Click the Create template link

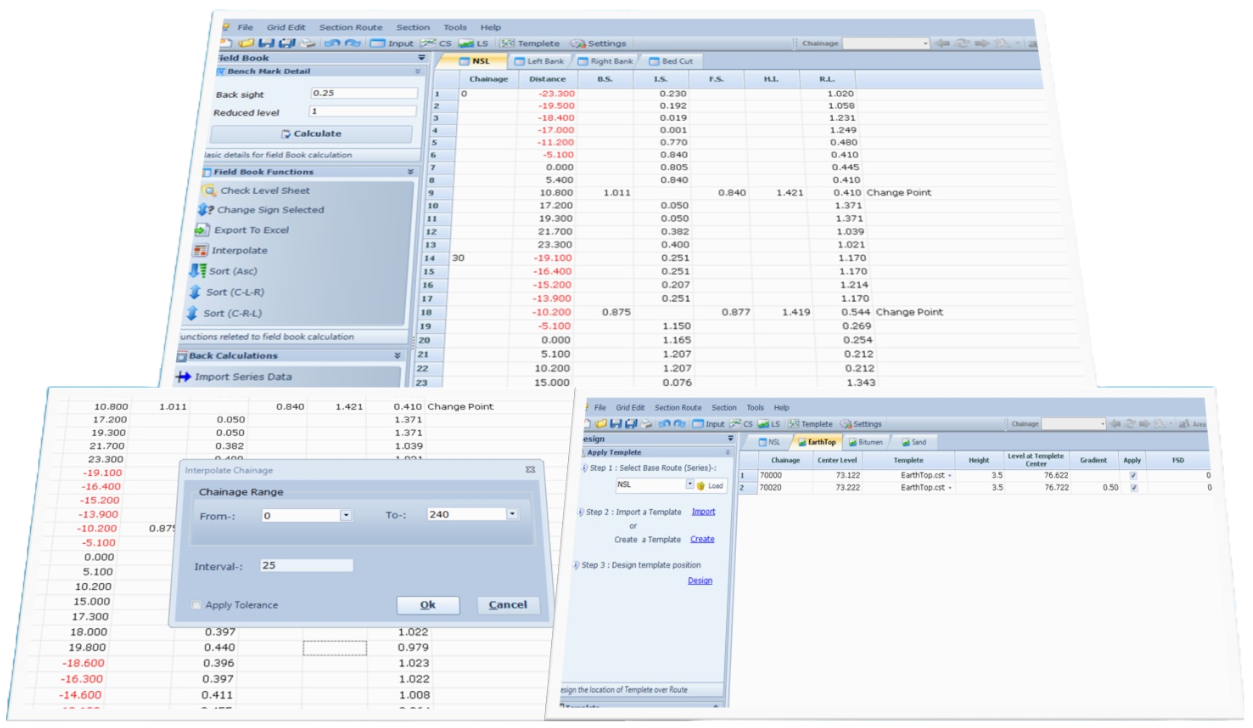click(702, 539)
